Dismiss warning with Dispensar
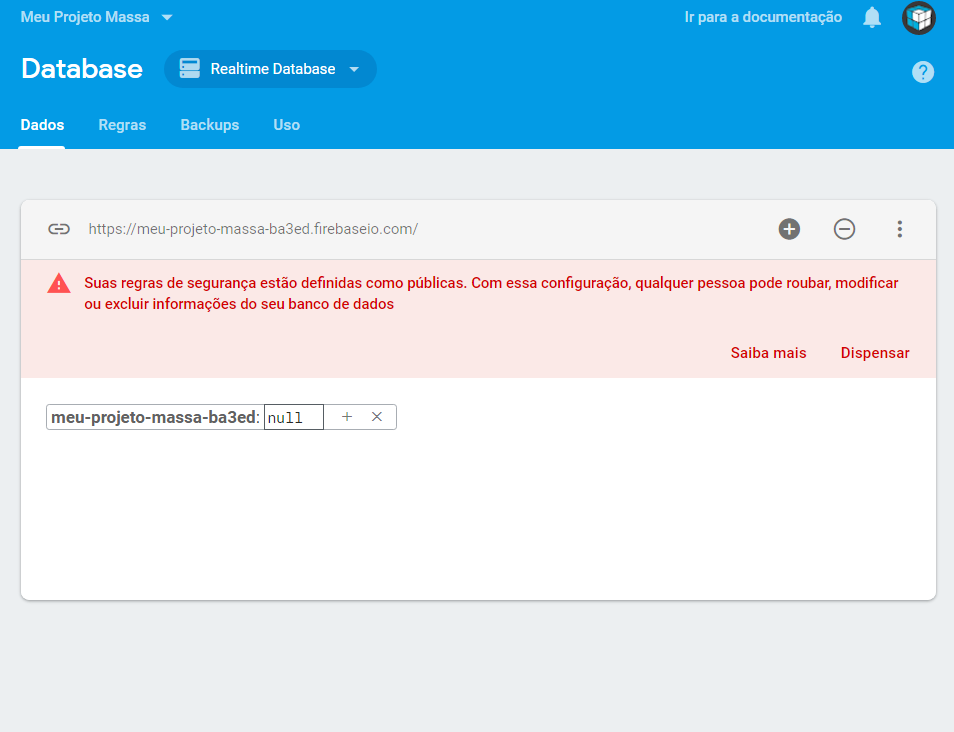 point(875,353)
